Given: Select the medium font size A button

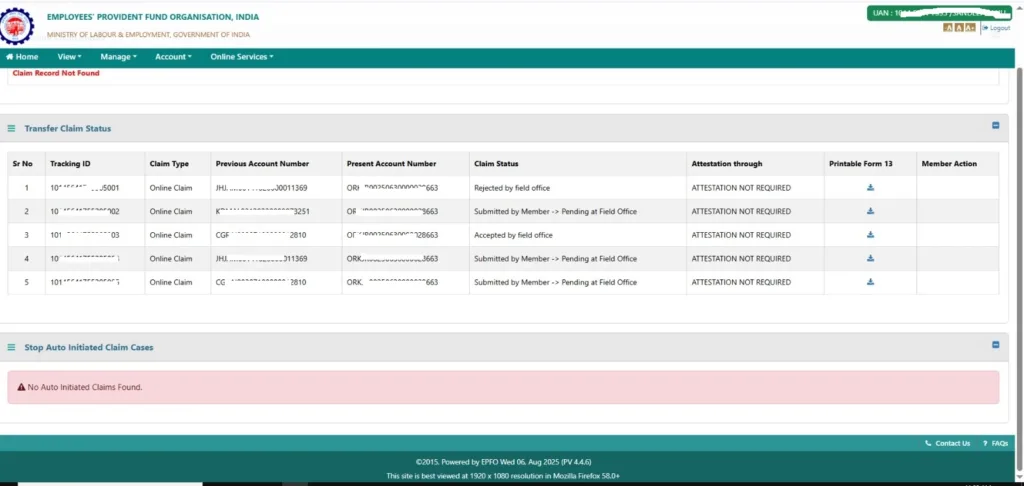Looking at the screenshot, I should [x=958, y=27].
